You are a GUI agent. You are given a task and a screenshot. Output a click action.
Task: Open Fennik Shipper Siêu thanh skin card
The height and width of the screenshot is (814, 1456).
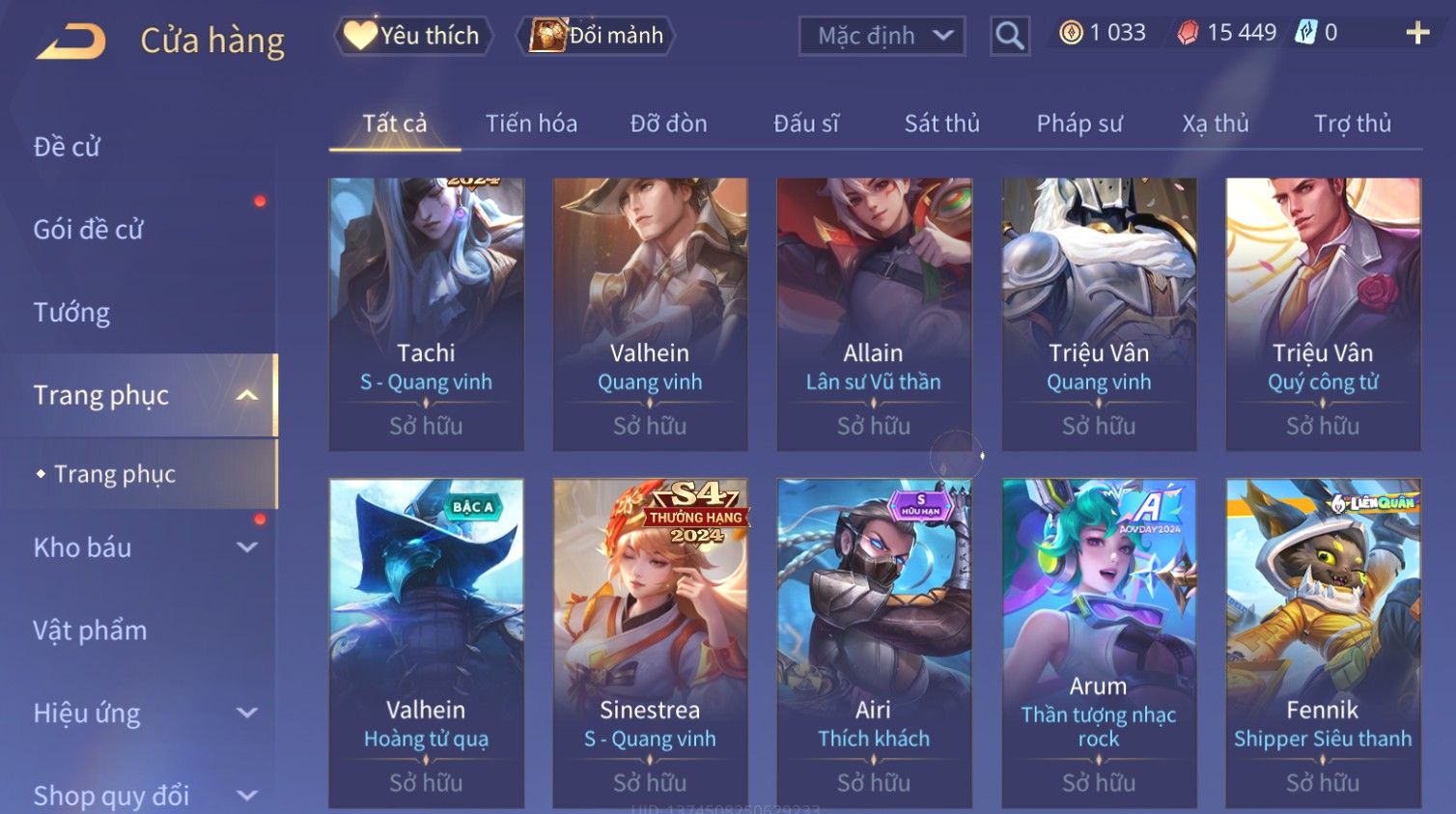pos(1323,643)
